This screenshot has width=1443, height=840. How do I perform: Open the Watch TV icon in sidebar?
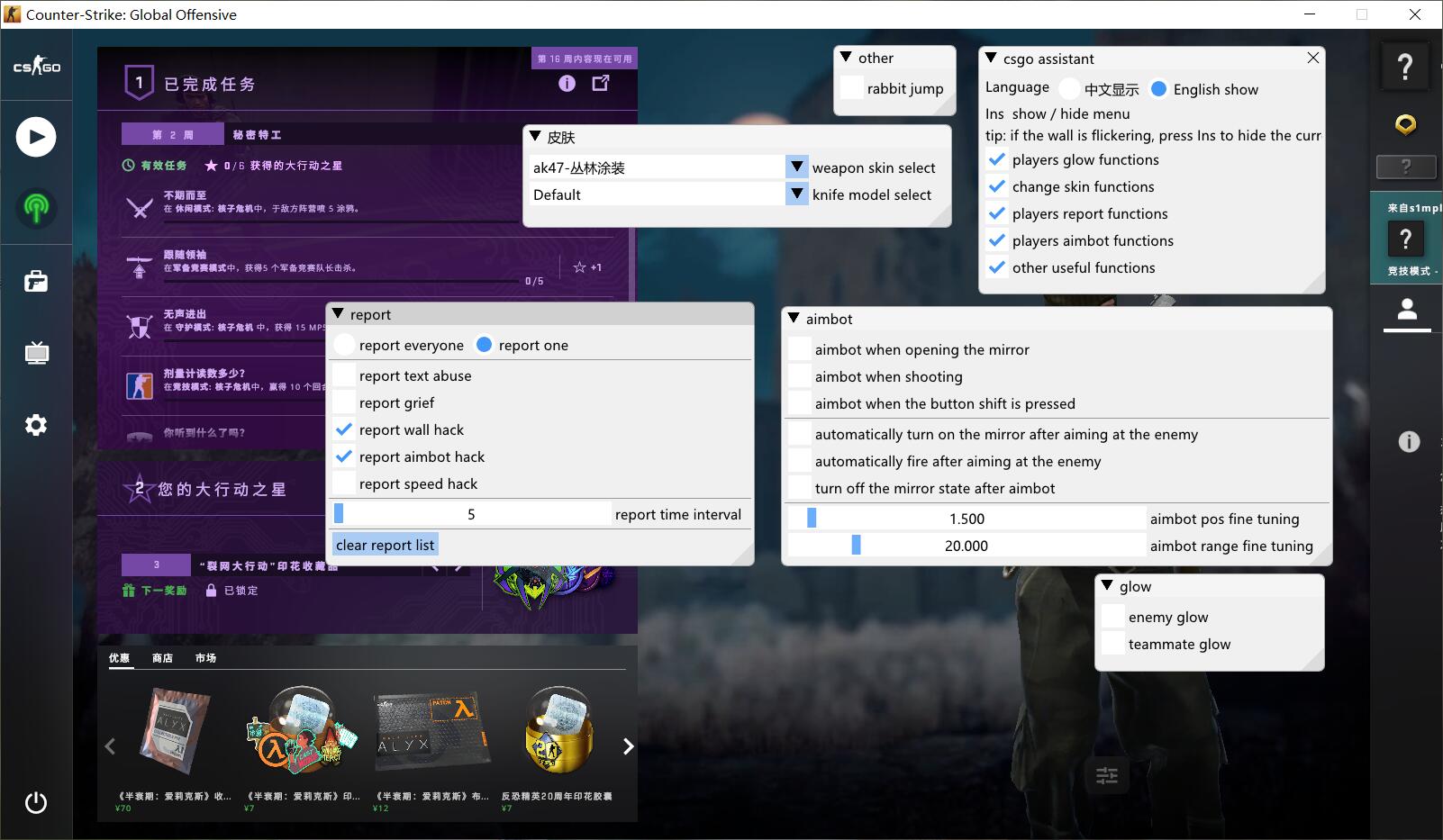click(36, 352)
